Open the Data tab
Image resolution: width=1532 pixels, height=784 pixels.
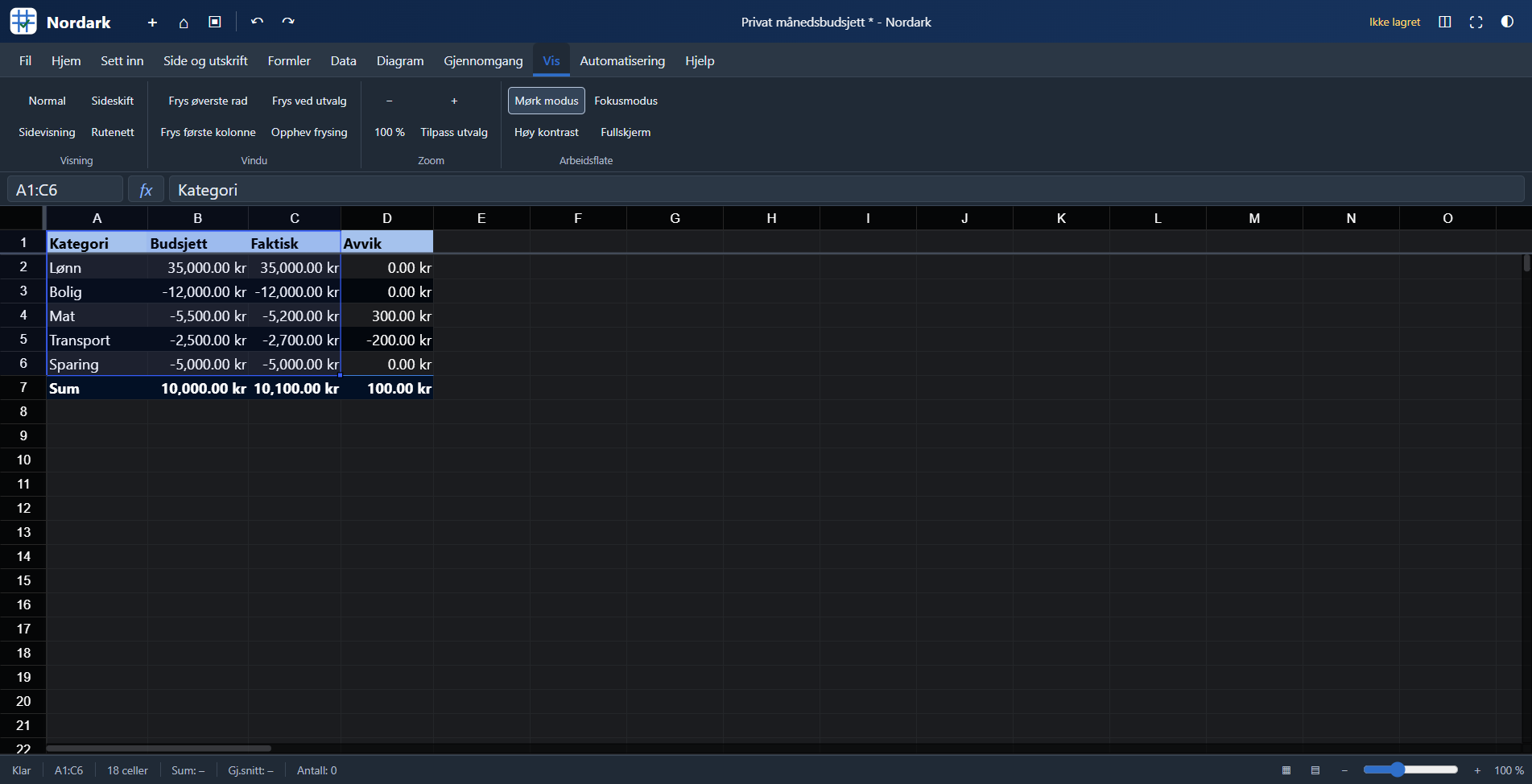click(344, 60)
